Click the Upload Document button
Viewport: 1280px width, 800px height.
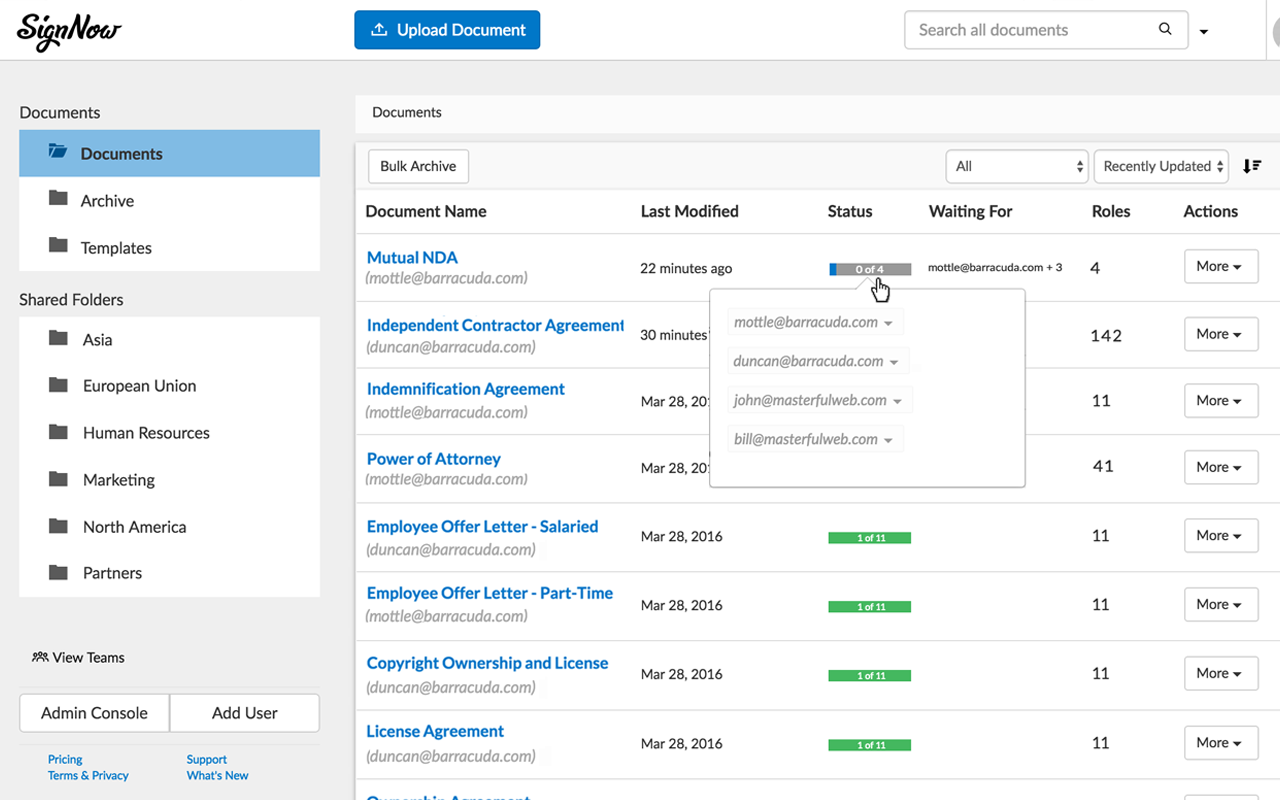[447, 30]
